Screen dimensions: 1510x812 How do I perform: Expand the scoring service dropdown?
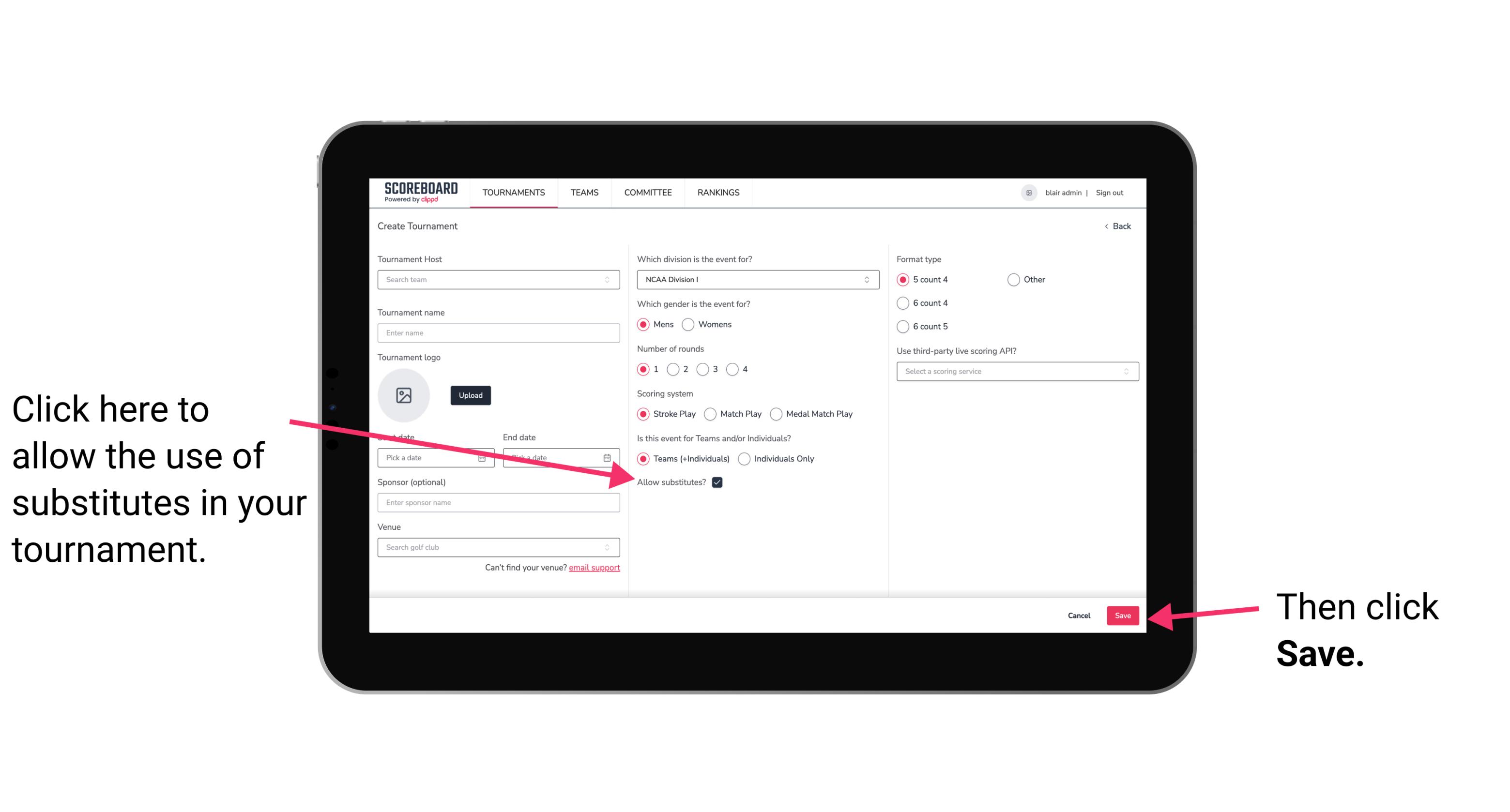[x=1014, y=371]
